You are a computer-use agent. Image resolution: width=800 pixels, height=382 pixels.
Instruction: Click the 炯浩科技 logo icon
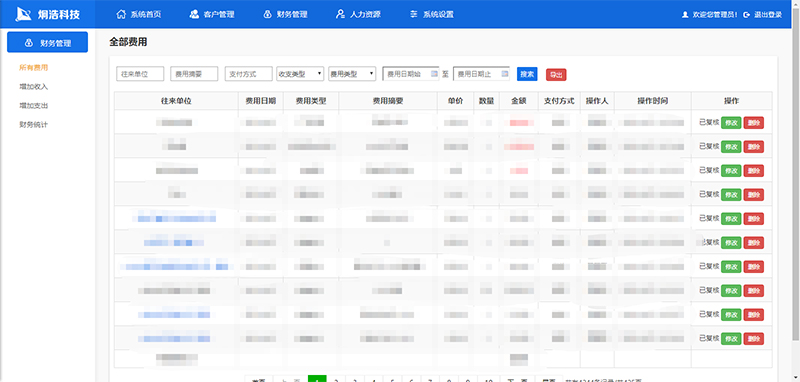24,14
